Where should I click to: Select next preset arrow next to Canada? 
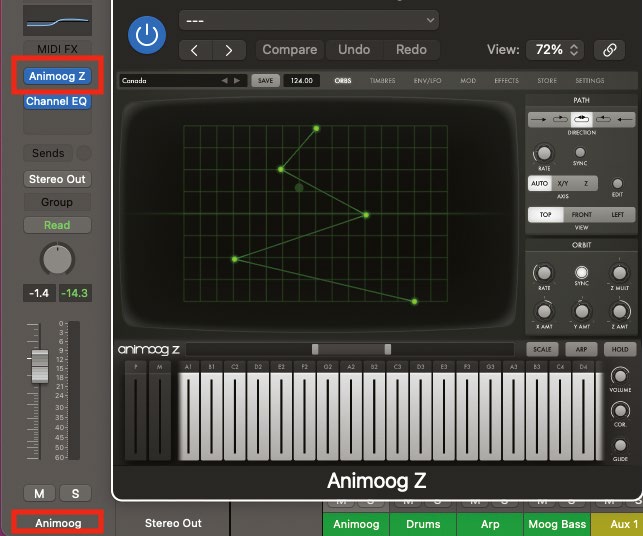pyautogui.click(x=237, y=80)
